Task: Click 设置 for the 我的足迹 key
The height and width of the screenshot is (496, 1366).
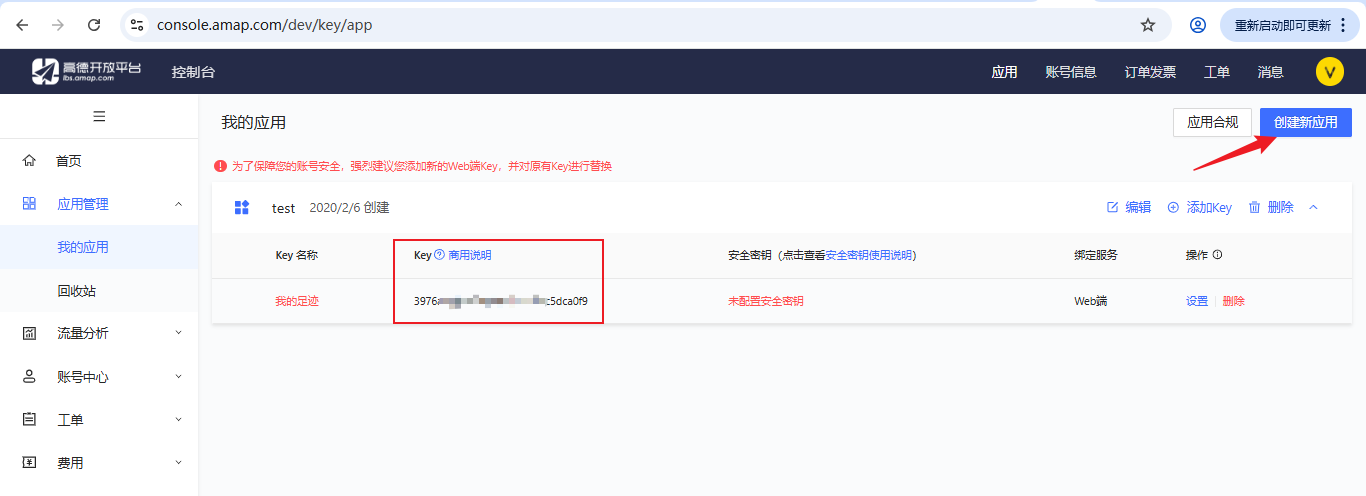Action: [x=1197, y=301]
